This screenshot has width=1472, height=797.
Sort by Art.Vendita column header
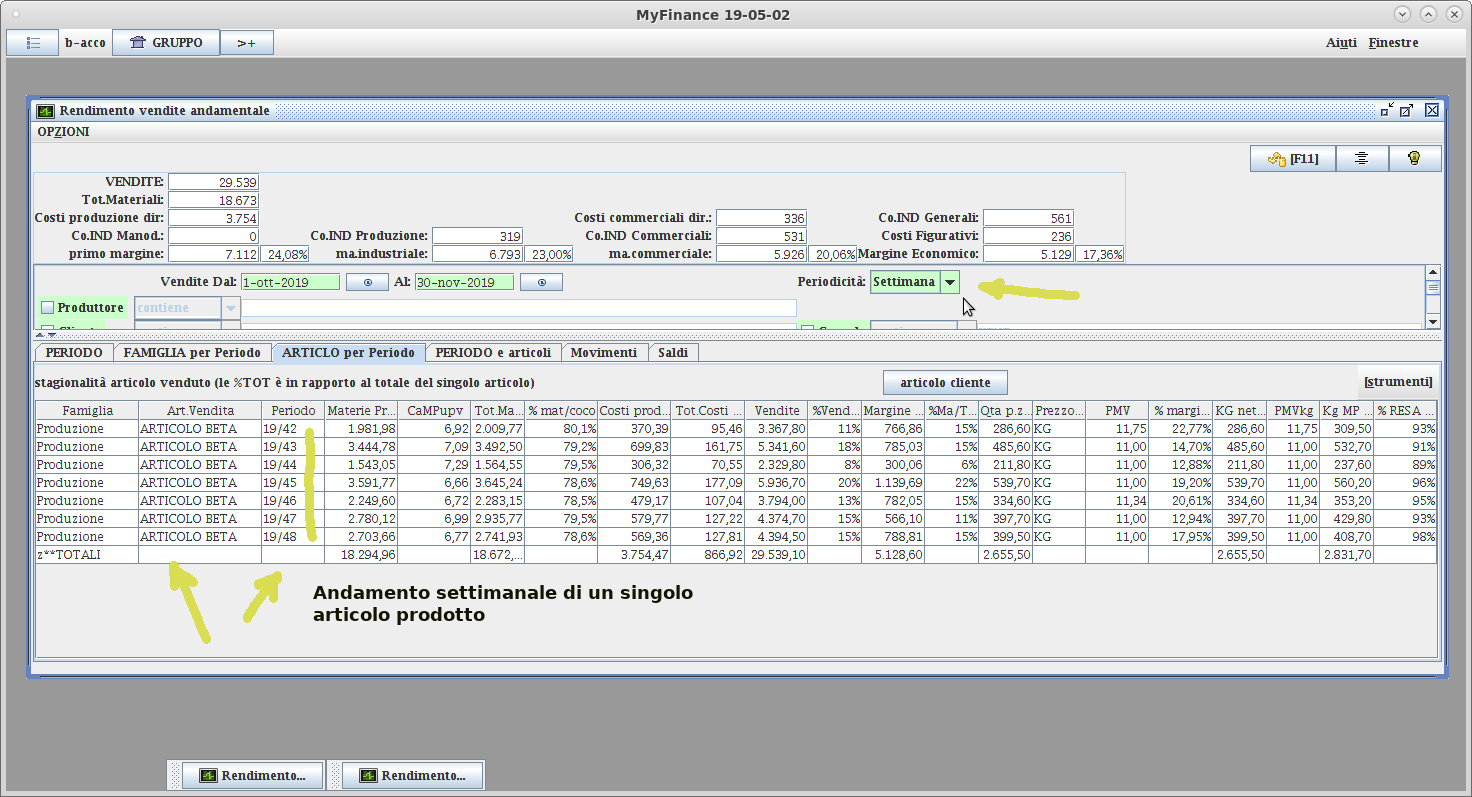coord(200,411)
